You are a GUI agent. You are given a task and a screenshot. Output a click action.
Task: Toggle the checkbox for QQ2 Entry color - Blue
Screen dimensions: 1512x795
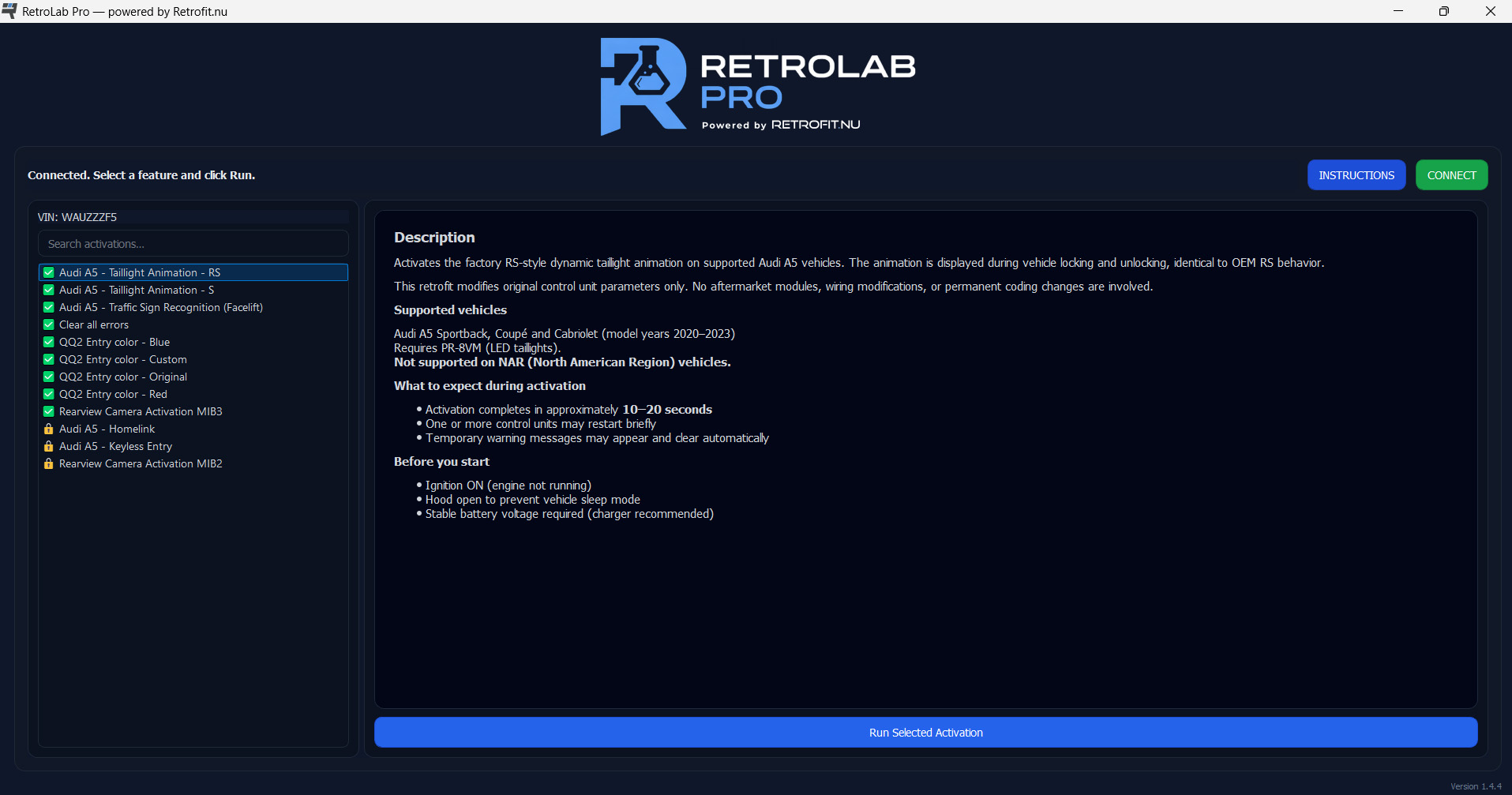coord(47,342)
